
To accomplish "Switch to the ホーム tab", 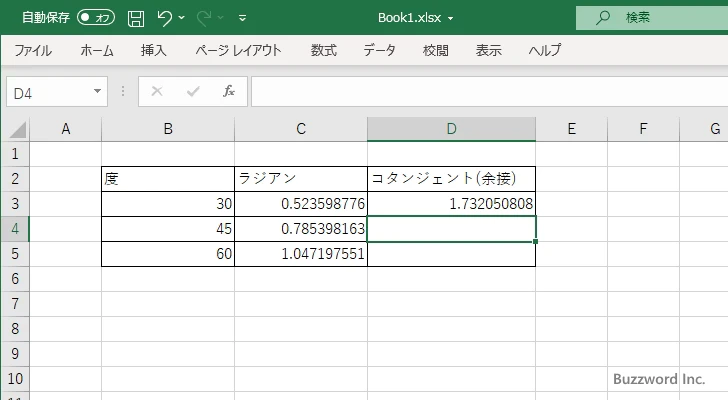I will pyautogui.click(x=97, y=50).
